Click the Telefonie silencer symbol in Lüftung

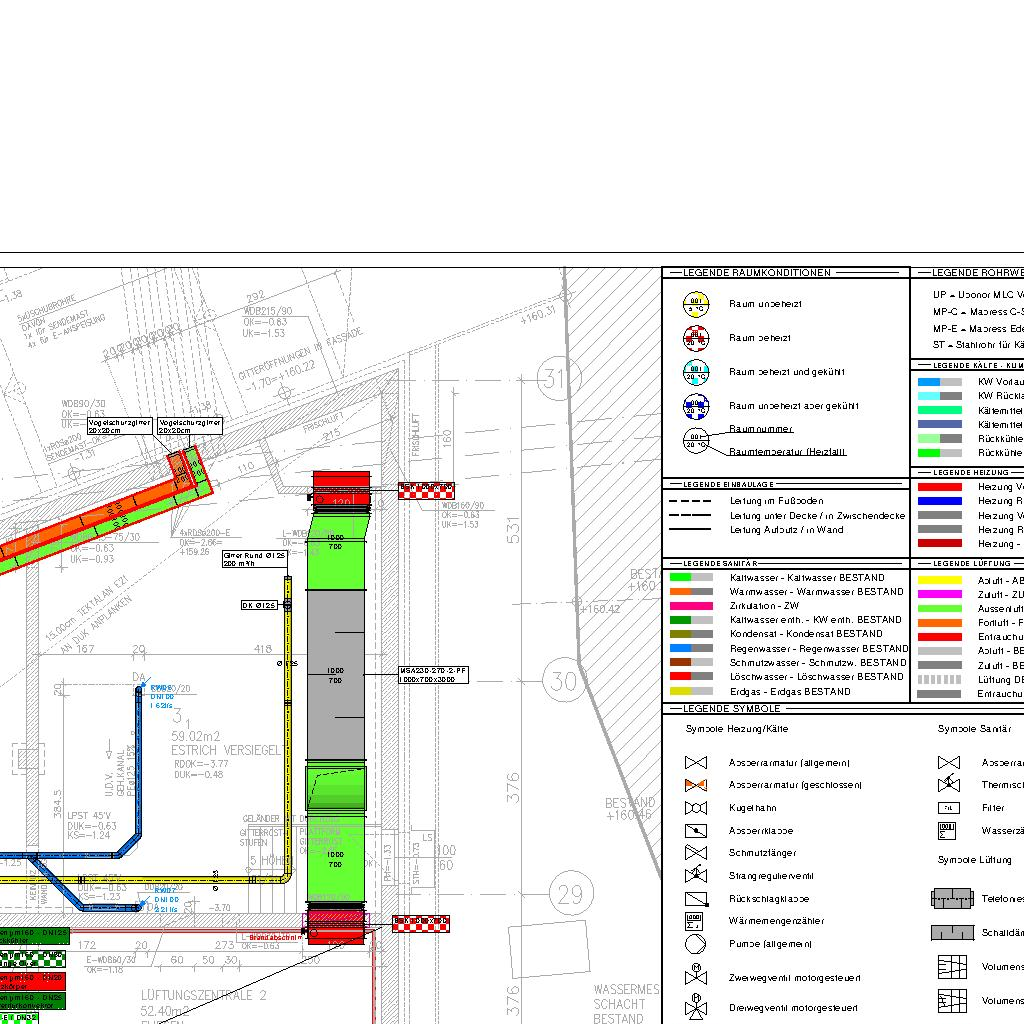(x=952, y=898)
